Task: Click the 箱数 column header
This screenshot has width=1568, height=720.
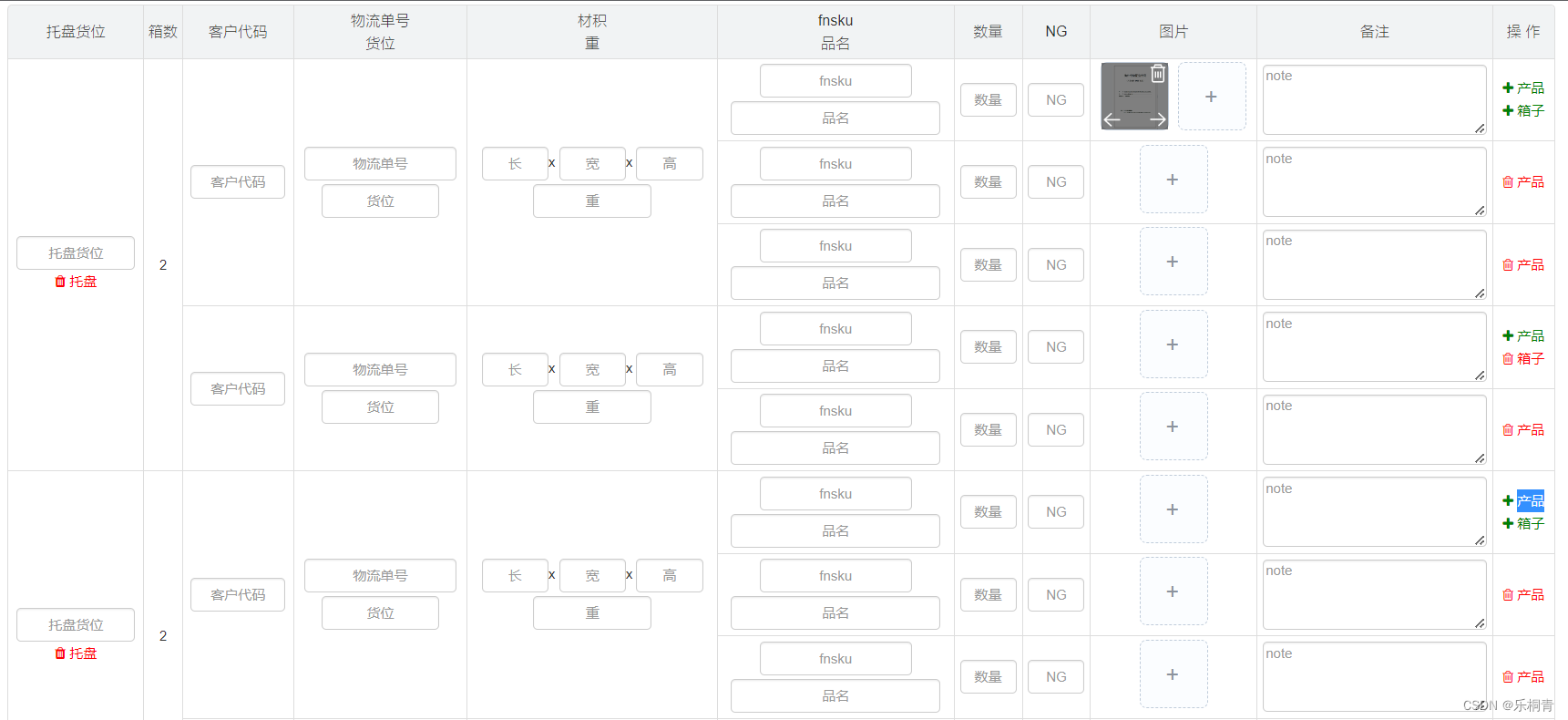Action: click(163, 32)
